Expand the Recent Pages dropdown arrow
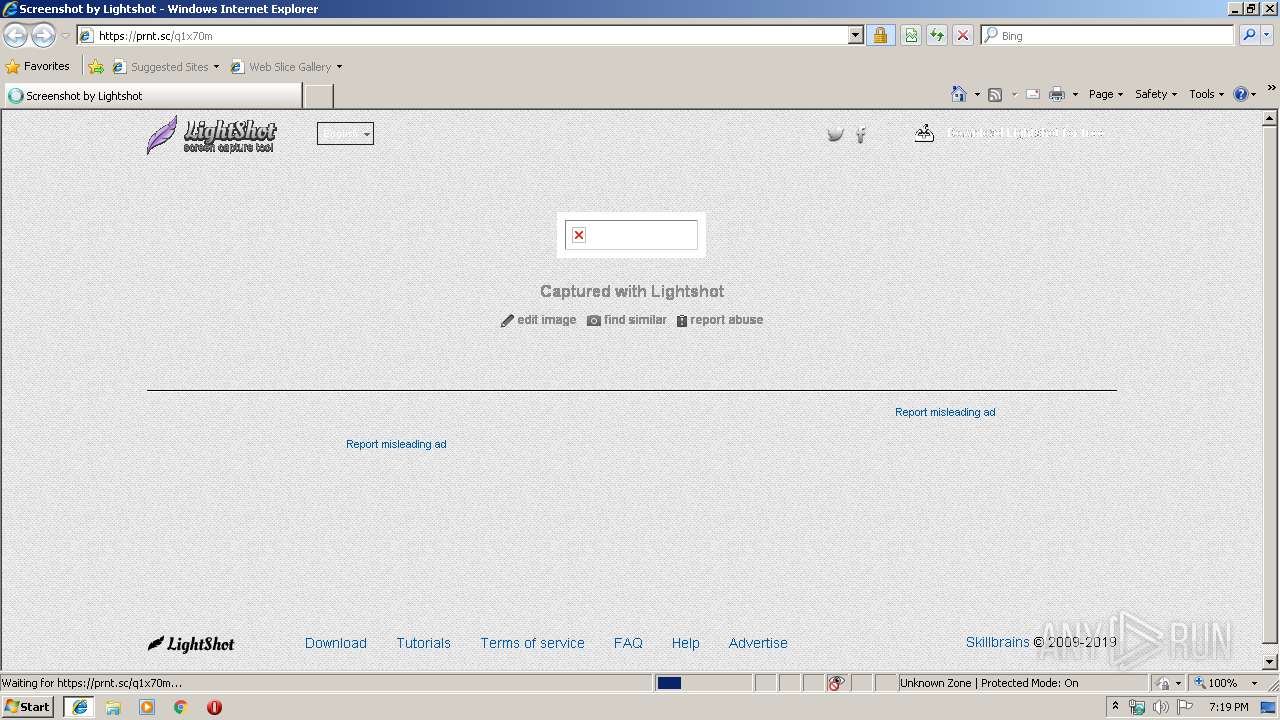This screenshot has width=1280, height=720. point(65,36)
